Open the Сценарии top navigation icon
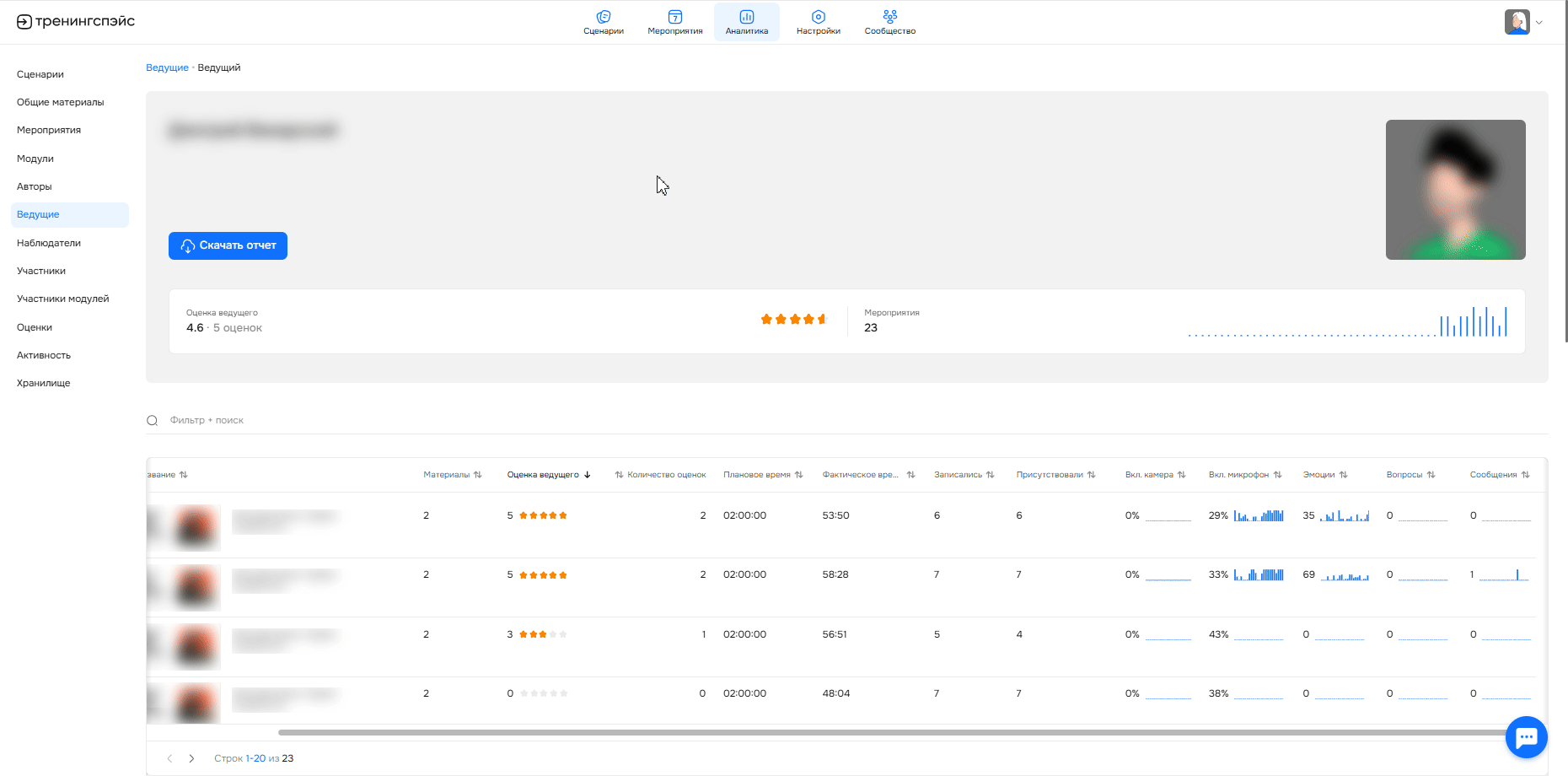This screenshot has height=776, width=1568. coord(604,17)
